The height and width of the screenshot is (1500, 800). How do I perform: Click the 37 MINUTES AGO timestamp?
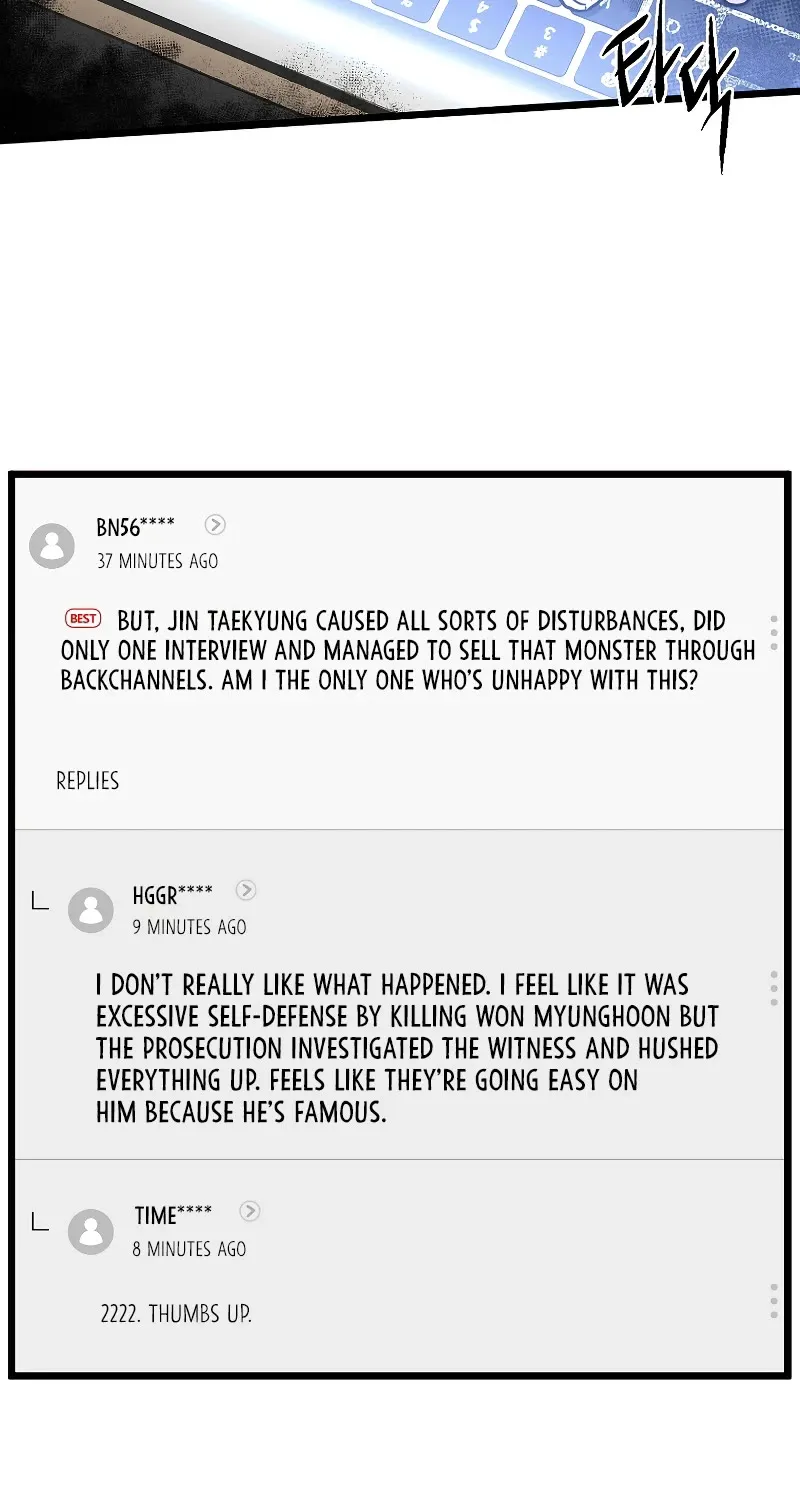(157, 561)
